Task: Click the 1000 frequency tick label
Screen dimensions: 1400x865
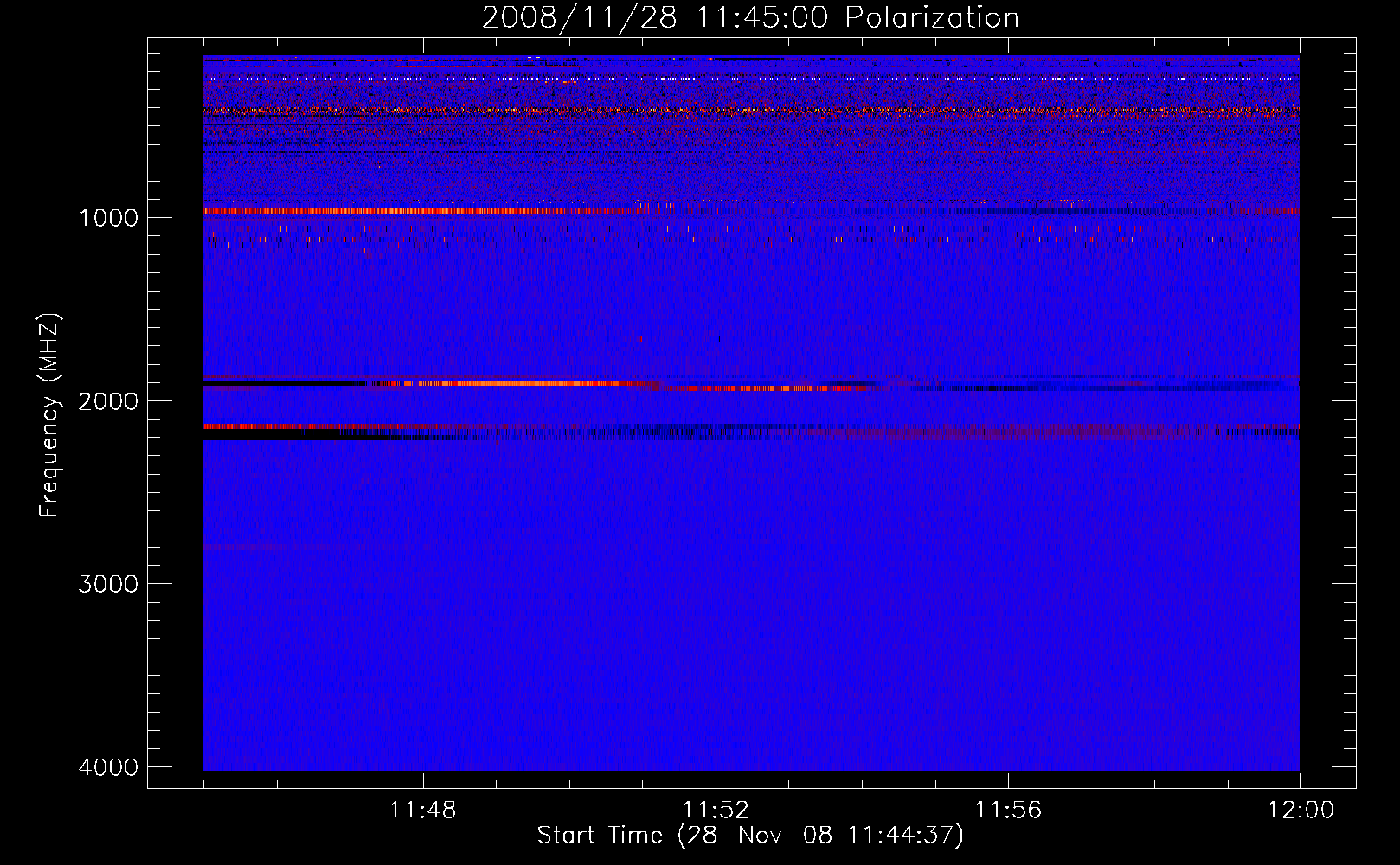Action: [x=108, y=217]
